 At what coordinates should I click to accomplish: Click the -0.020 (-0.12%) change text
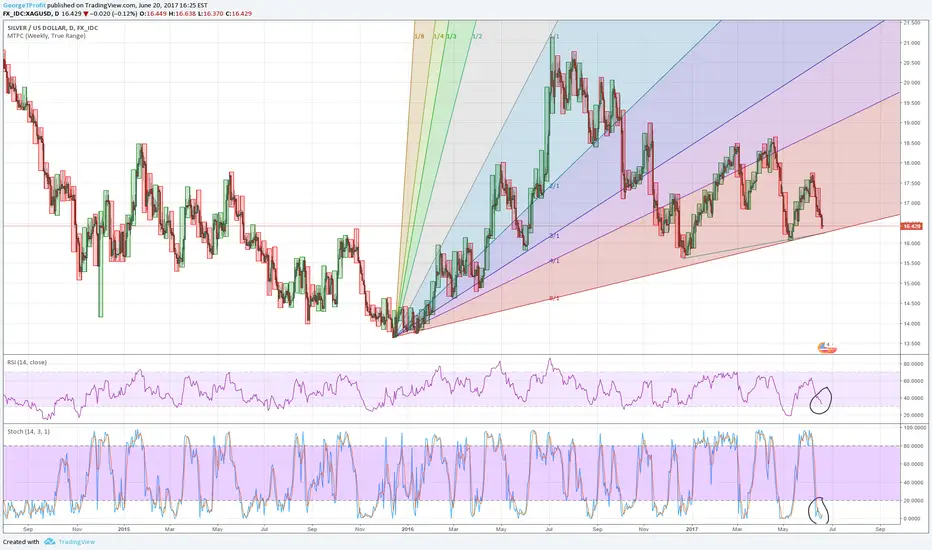pyautogui.click(x=114, y=13)
